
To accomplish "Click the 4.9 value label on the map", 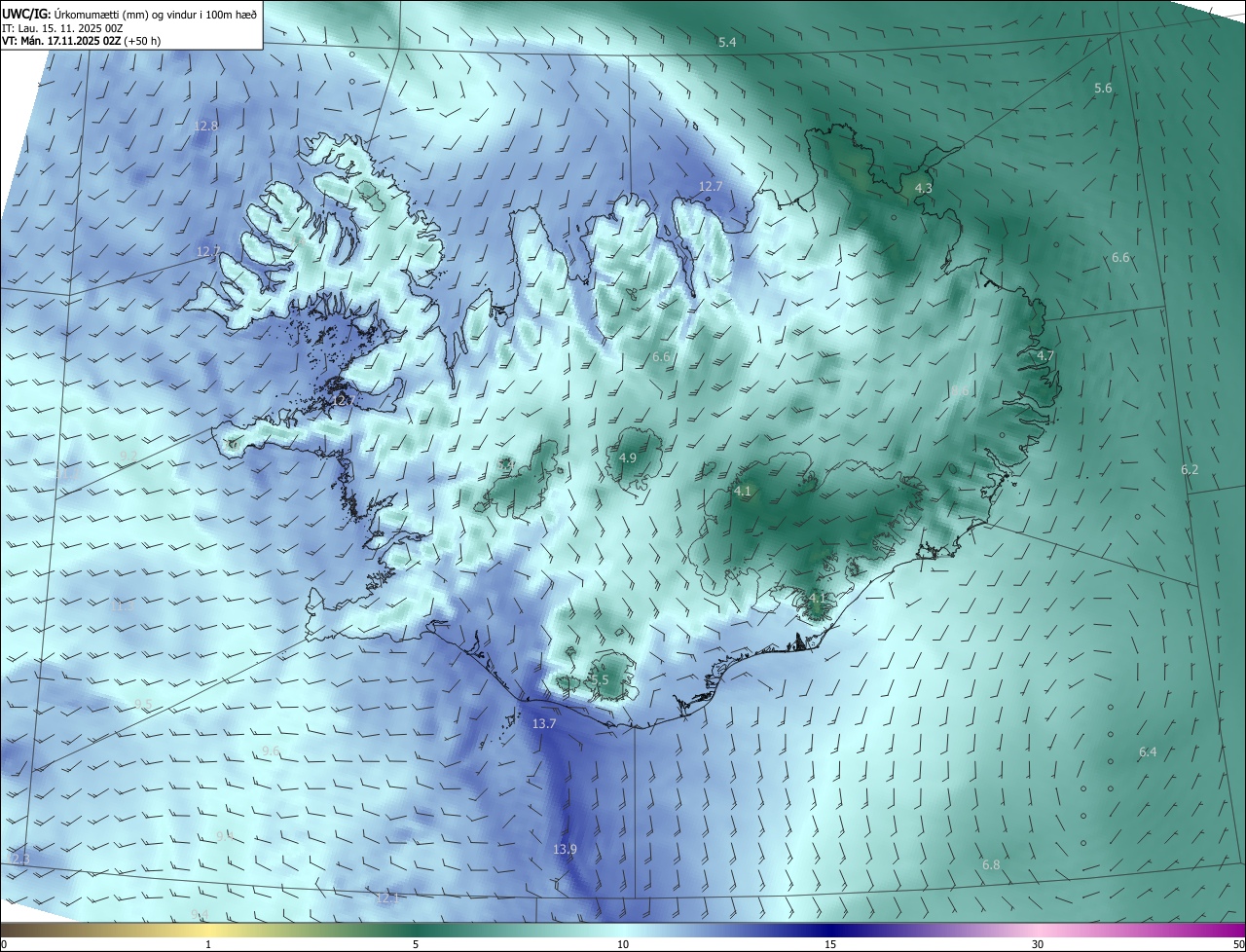I will (628, 458).
